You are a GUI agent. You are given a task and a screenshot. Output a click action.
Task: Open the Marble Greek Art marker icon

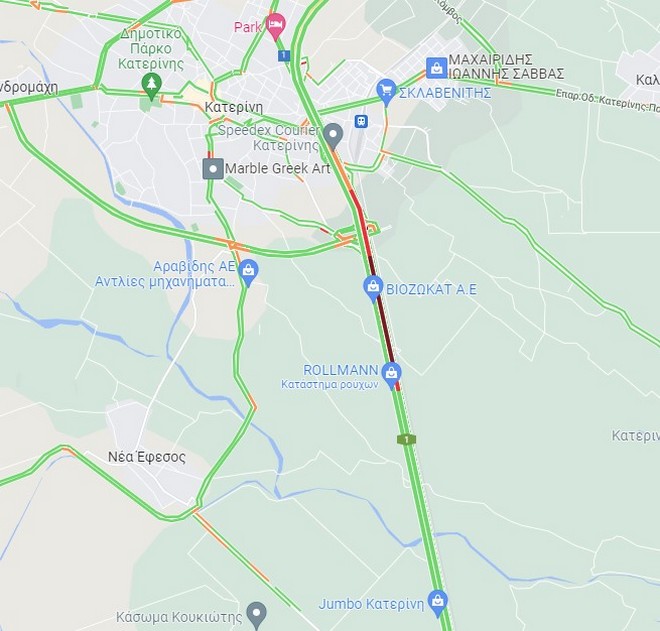213,169
